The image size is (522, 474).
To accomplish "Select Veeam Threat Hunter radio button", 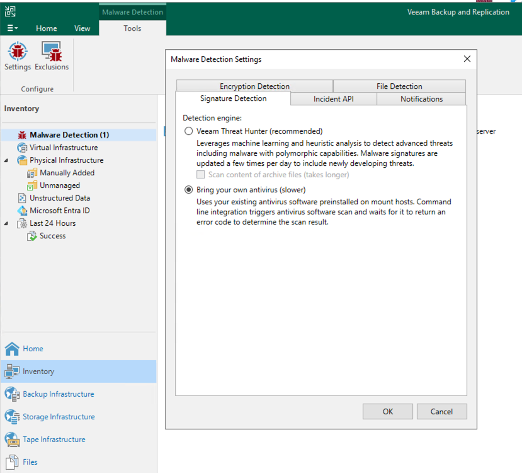I will [x=189, y=131].
